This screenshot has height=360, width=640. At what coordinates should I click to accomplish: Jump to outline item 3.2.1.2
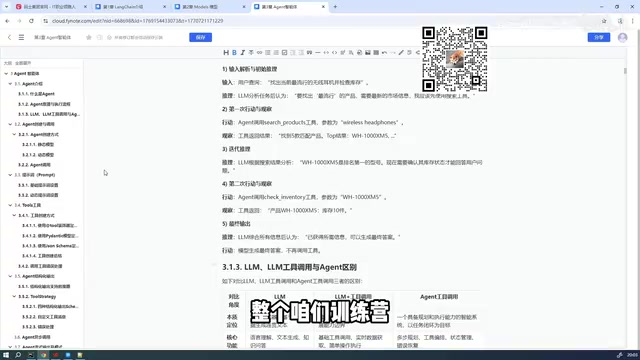click(38, 155)
